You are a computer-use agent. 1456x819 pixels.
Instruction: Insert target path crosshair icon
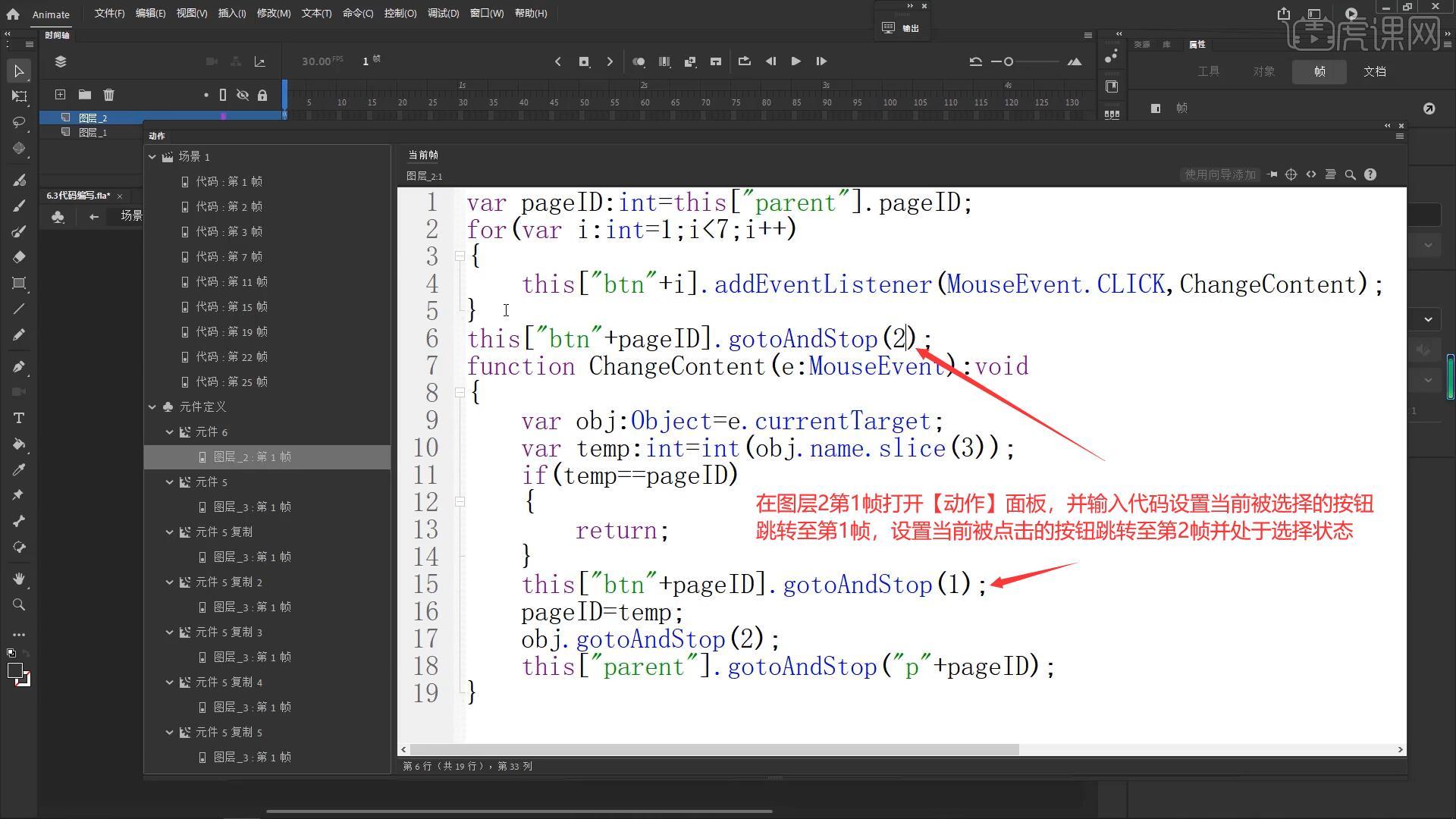point(1291,174)
